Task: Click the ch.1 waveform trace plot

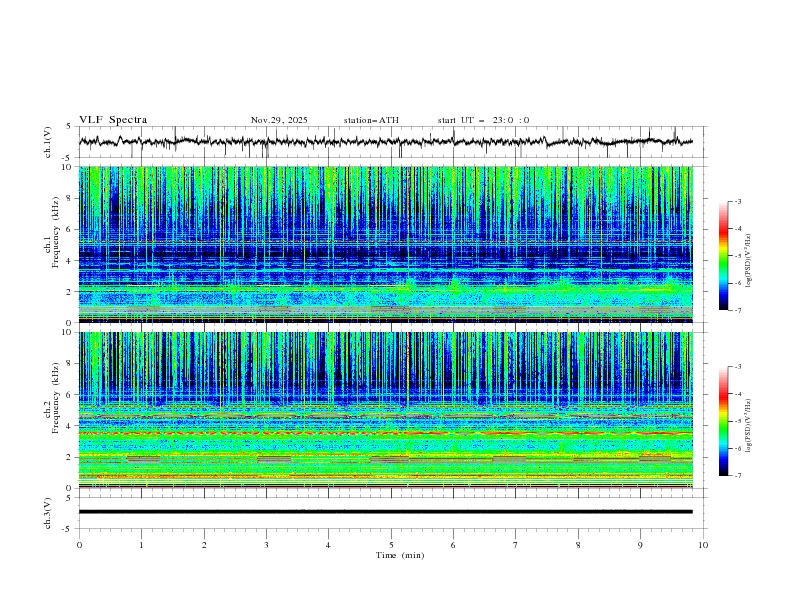Action: pyautogui.click(x=386, y=142)
